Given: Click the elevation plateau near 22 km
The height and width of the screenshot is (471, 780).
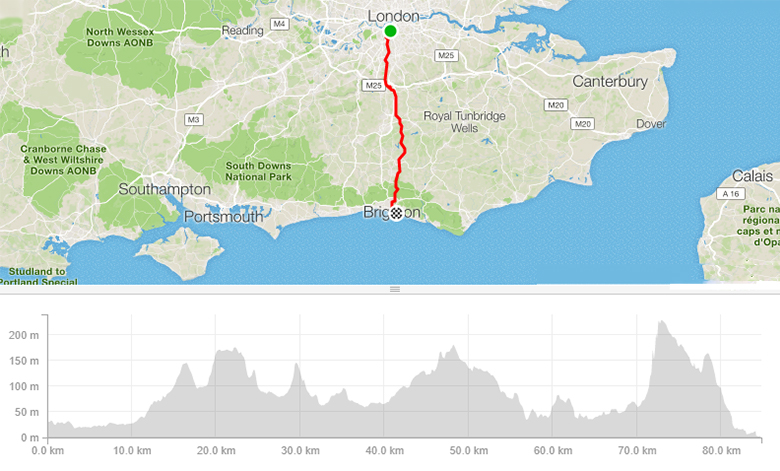Looking at the screenshot, I should (x=228, y=351).
